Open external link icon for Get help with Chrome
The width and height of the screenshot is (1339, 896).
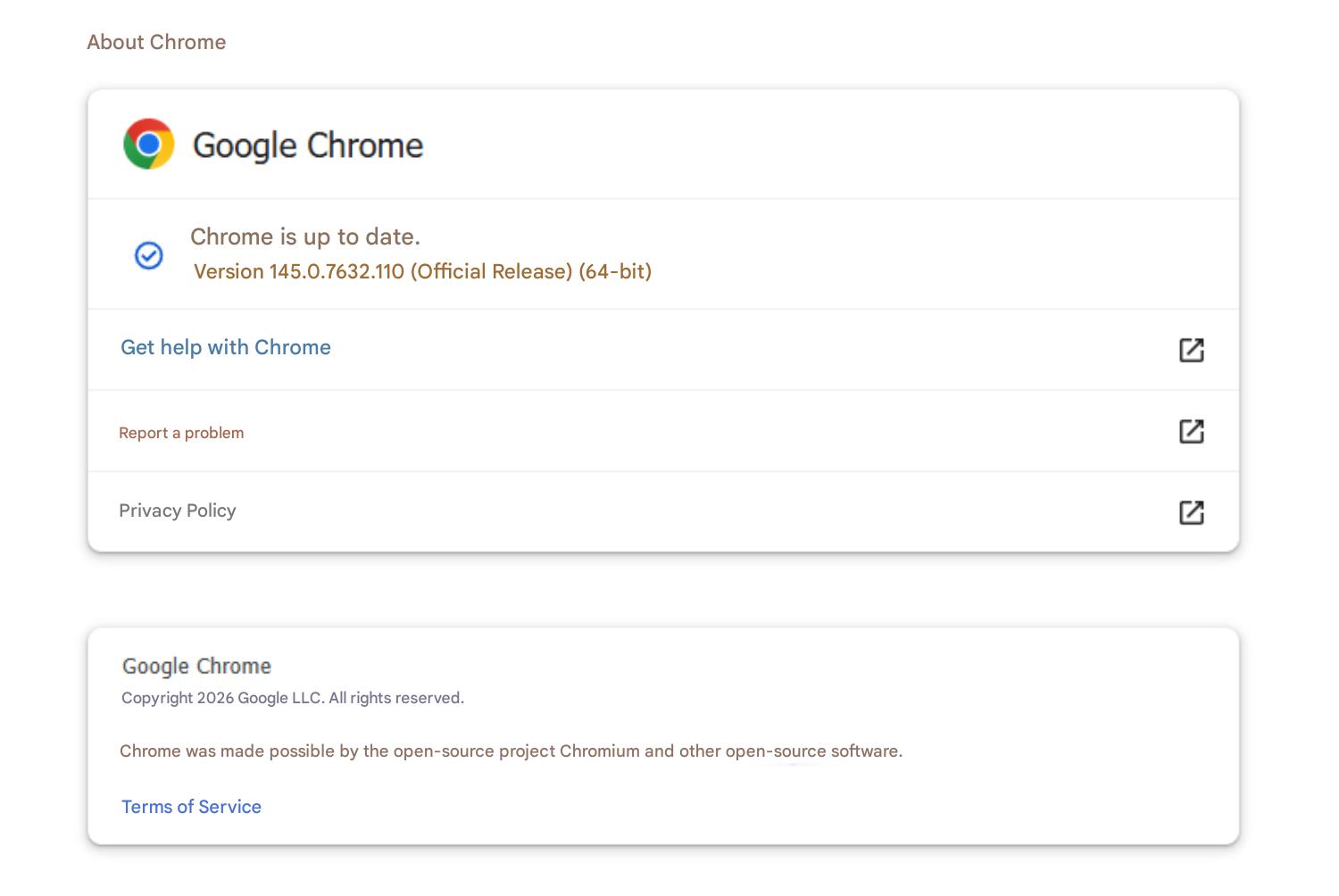(1192, 350)
